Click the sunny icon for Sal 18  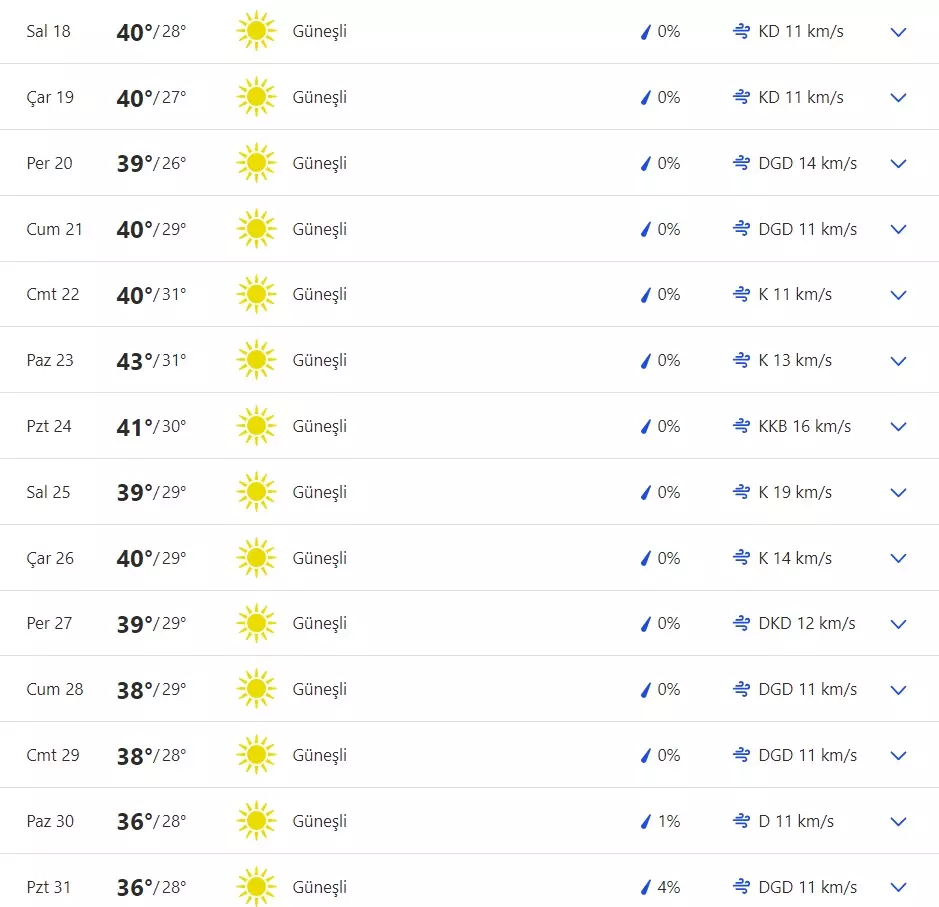[x=256, y=32]
